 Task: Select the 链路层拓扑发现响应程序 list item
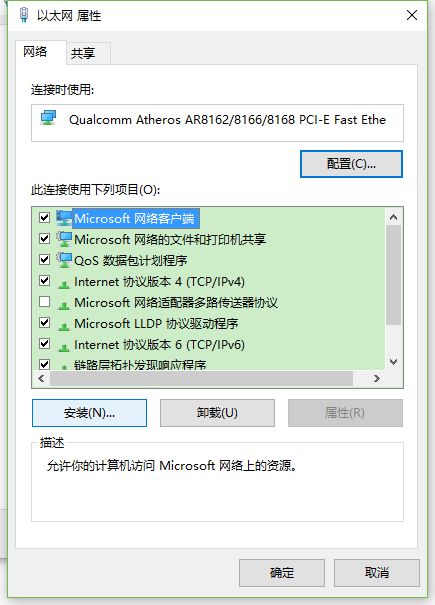coord(140,365)
